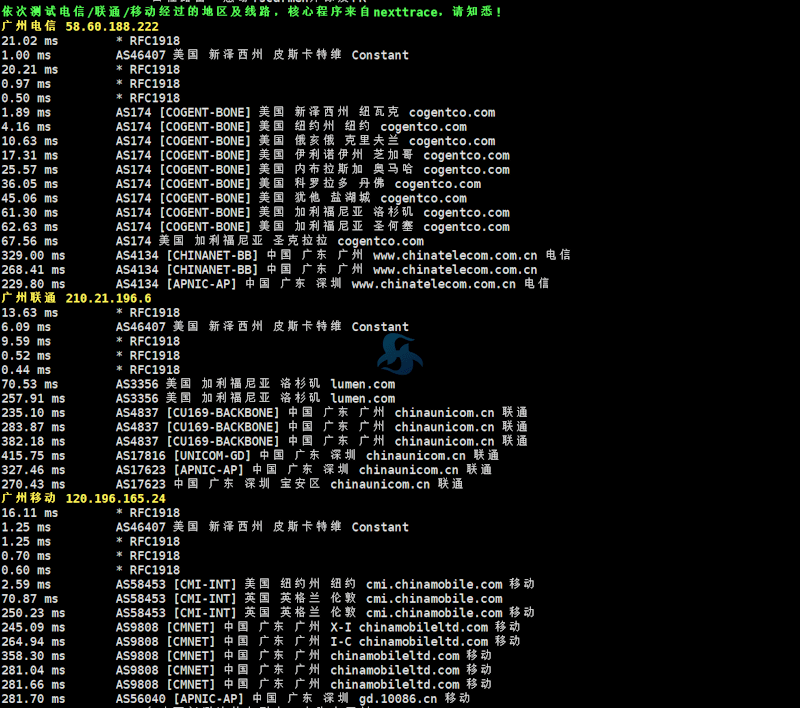The image size is (800, 708).
Task: Click '宝安区' in the 270.43 ms row
Action: point(300,484)
